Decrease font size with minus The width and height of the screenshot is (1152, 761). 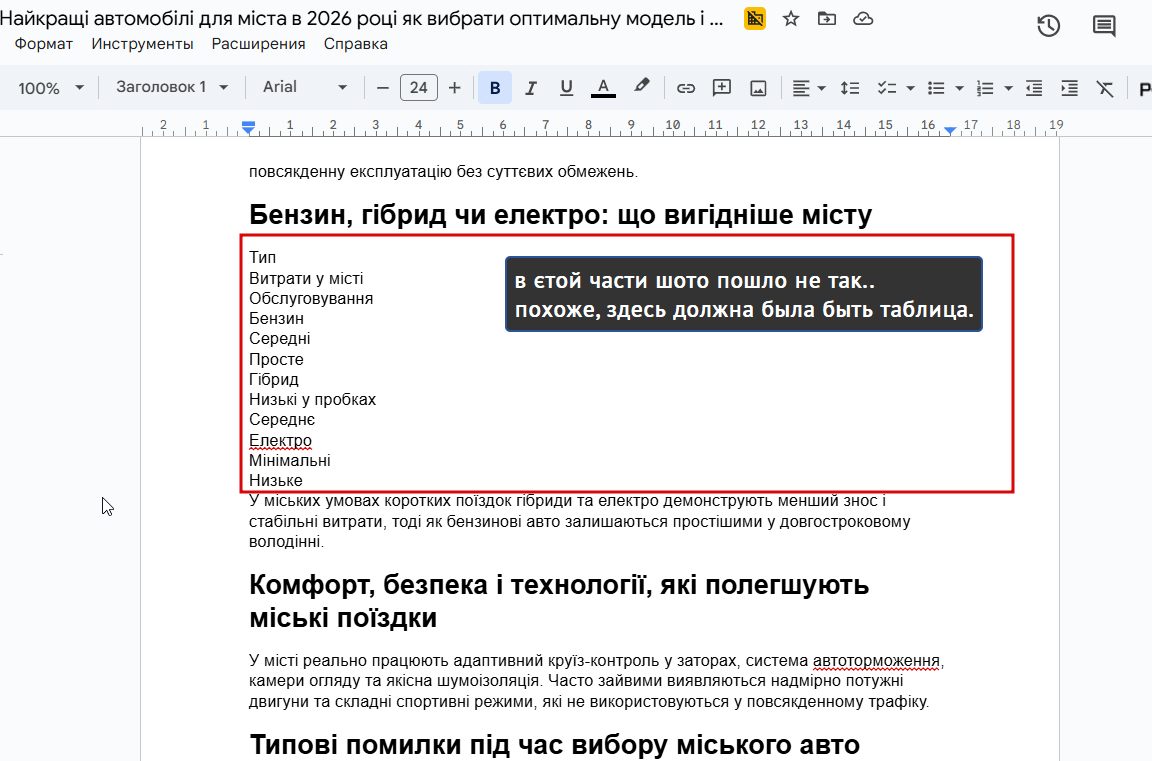(382, 88)
